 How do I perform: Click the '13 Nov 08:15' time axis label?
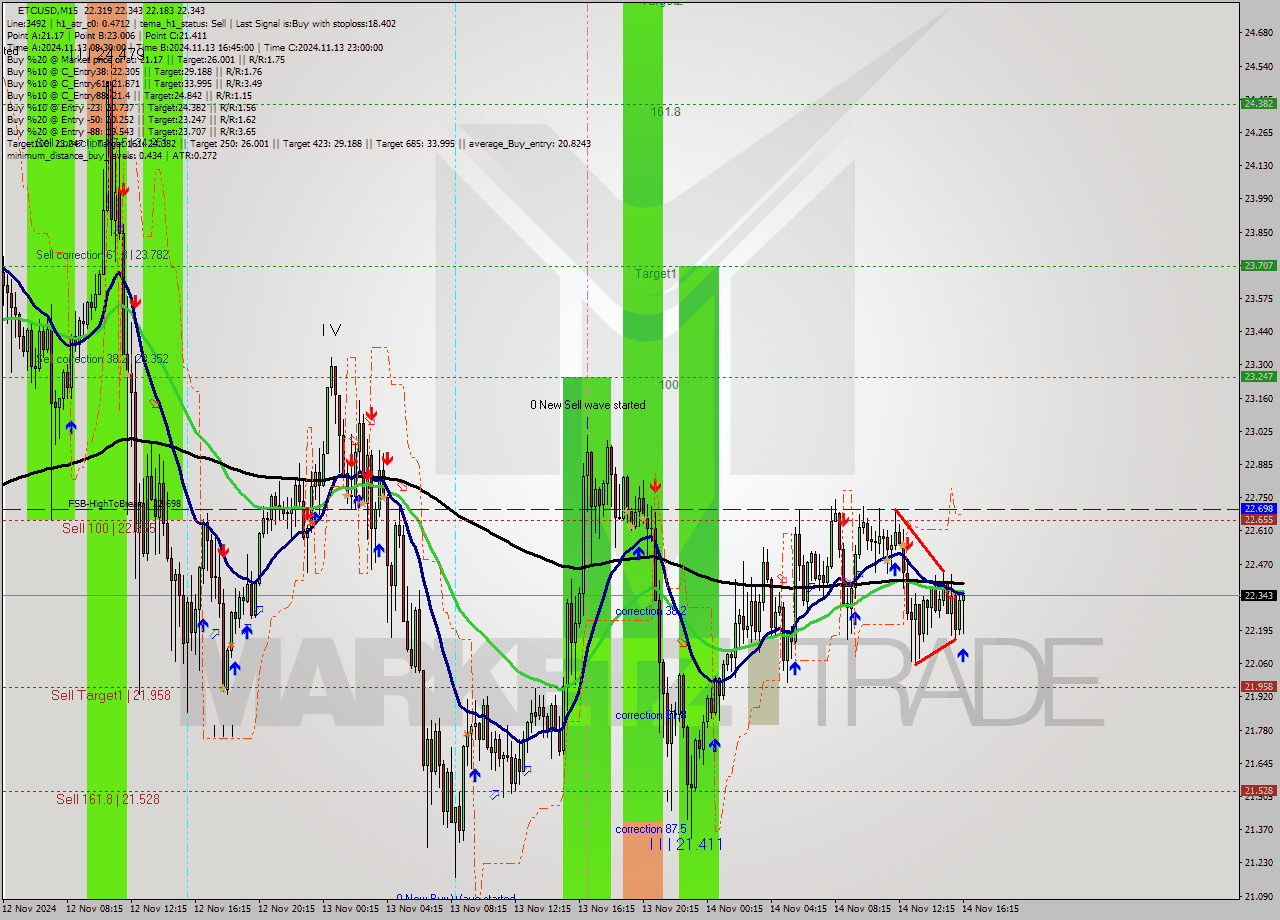478,909
